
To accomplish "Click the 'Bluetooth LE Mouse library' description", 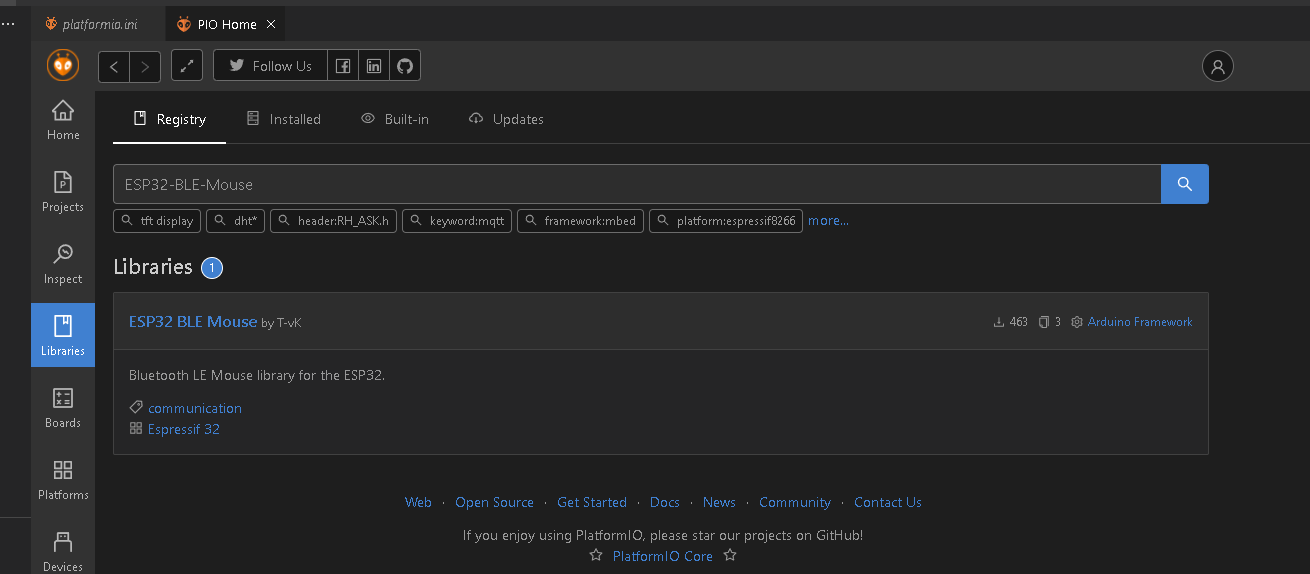I will (x=257, y=375).
